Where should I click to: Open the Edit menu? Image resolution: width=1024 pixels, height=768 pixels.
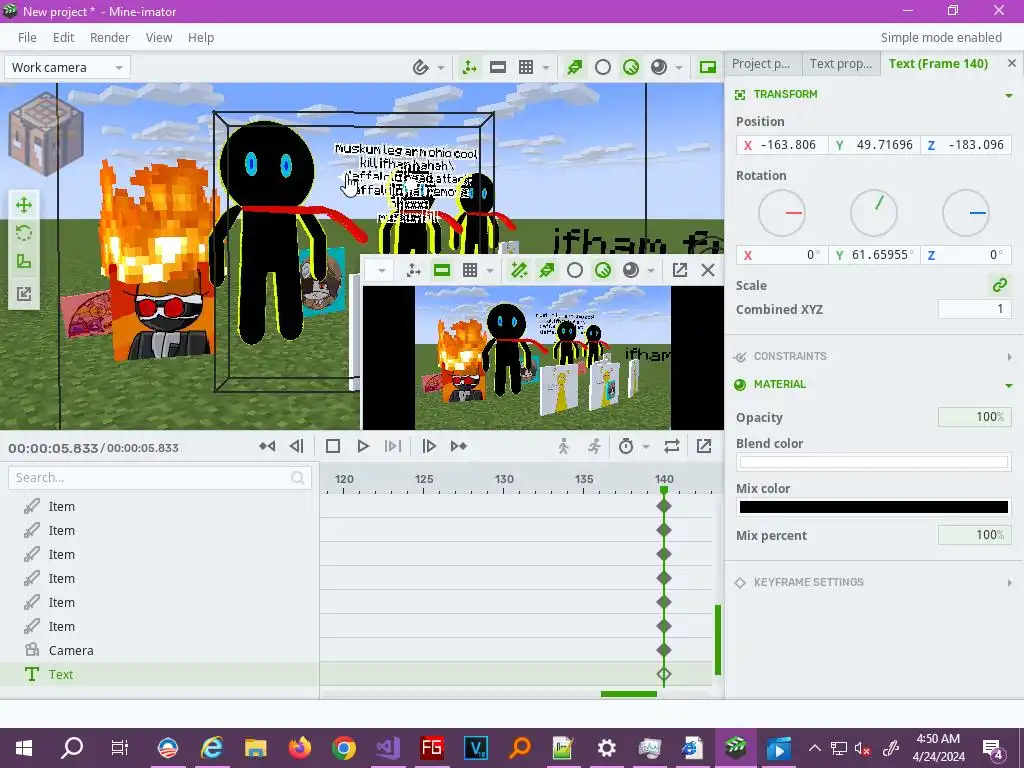tap(63, 37)
